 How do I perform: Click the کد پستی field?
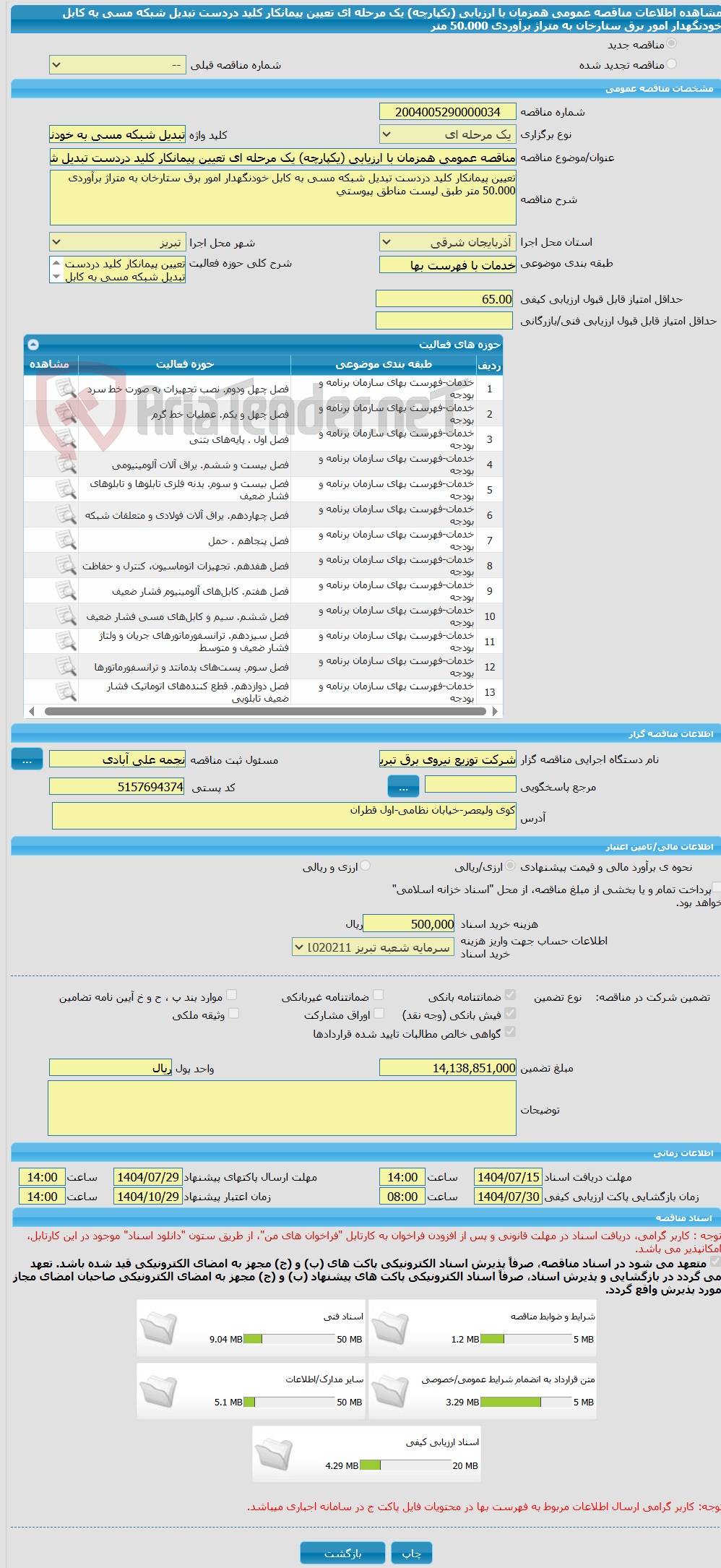click(x=117, y=786)
